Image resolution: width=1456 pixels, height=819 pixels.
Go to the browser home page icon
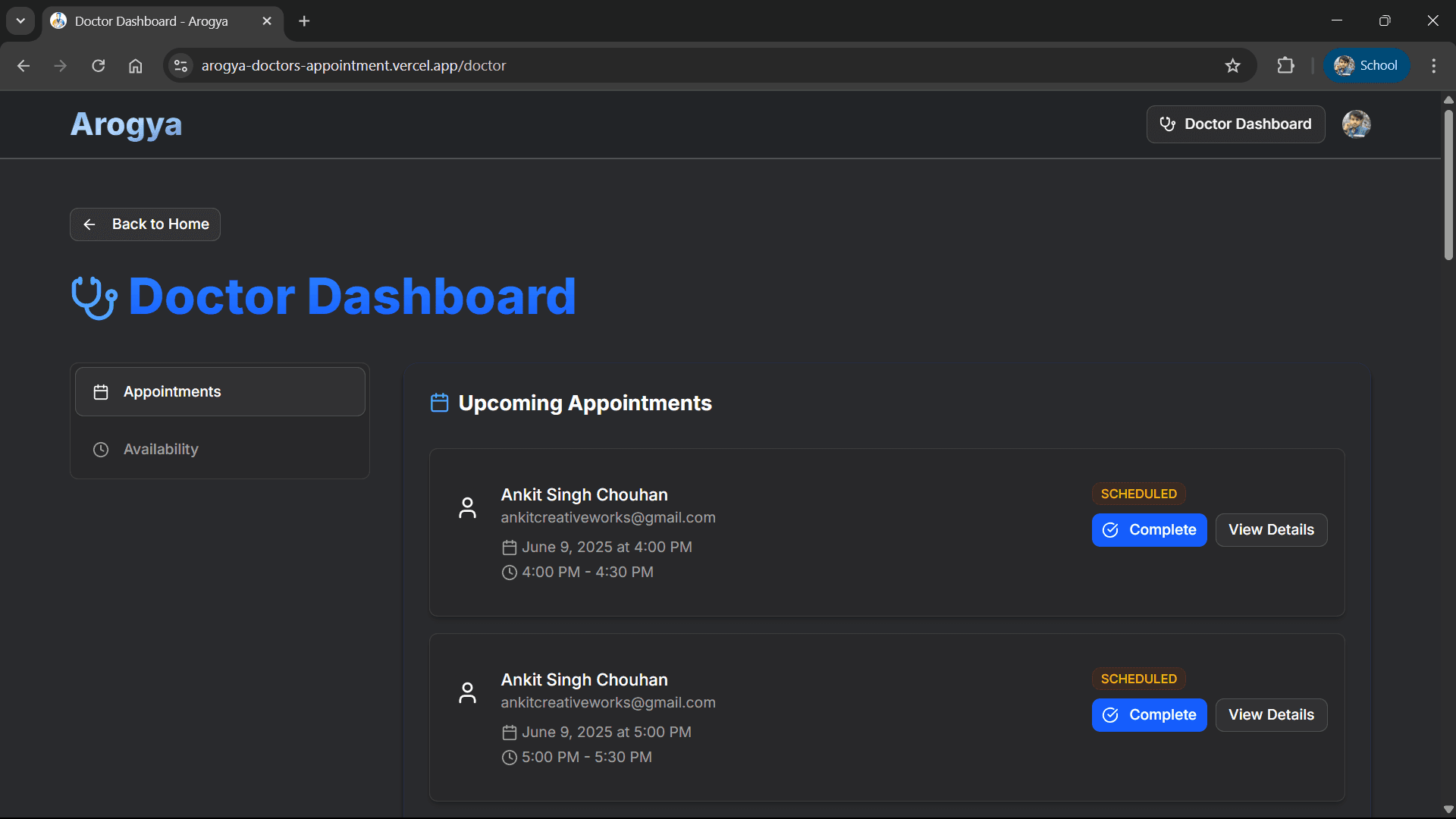coord(135,66)
